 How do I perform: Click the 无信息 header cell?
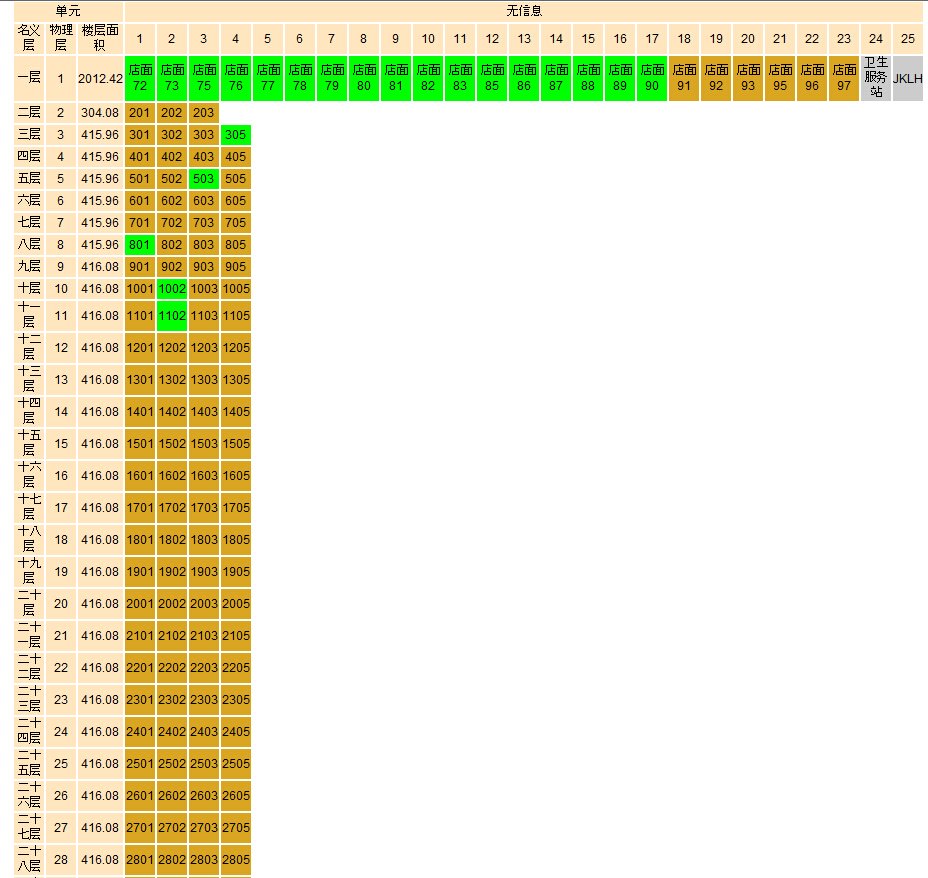coord(524,11)
